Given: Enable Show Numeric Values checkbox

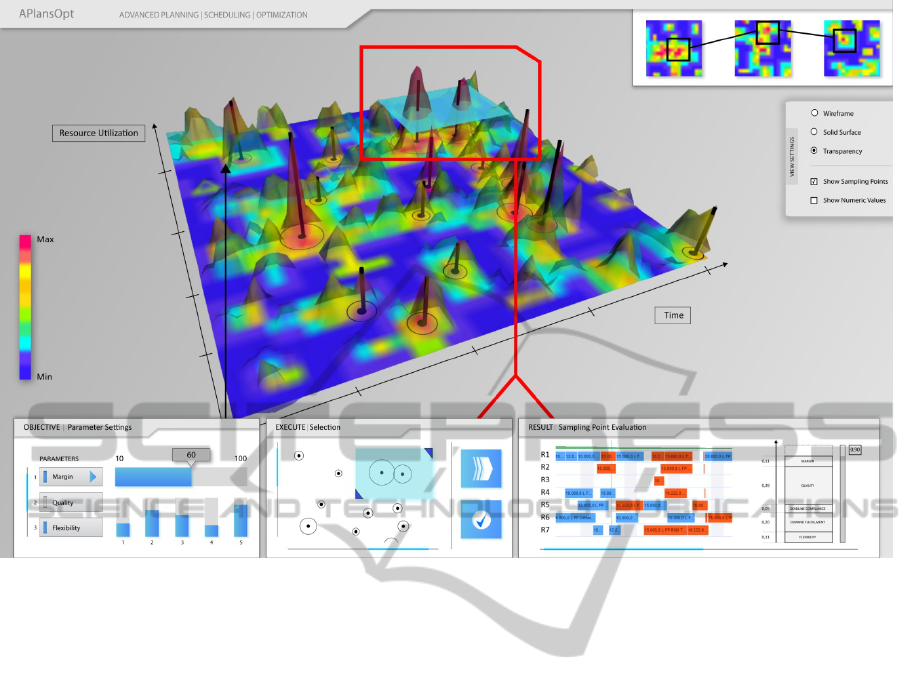Looking at the screenshot, I should coord(814,200).
